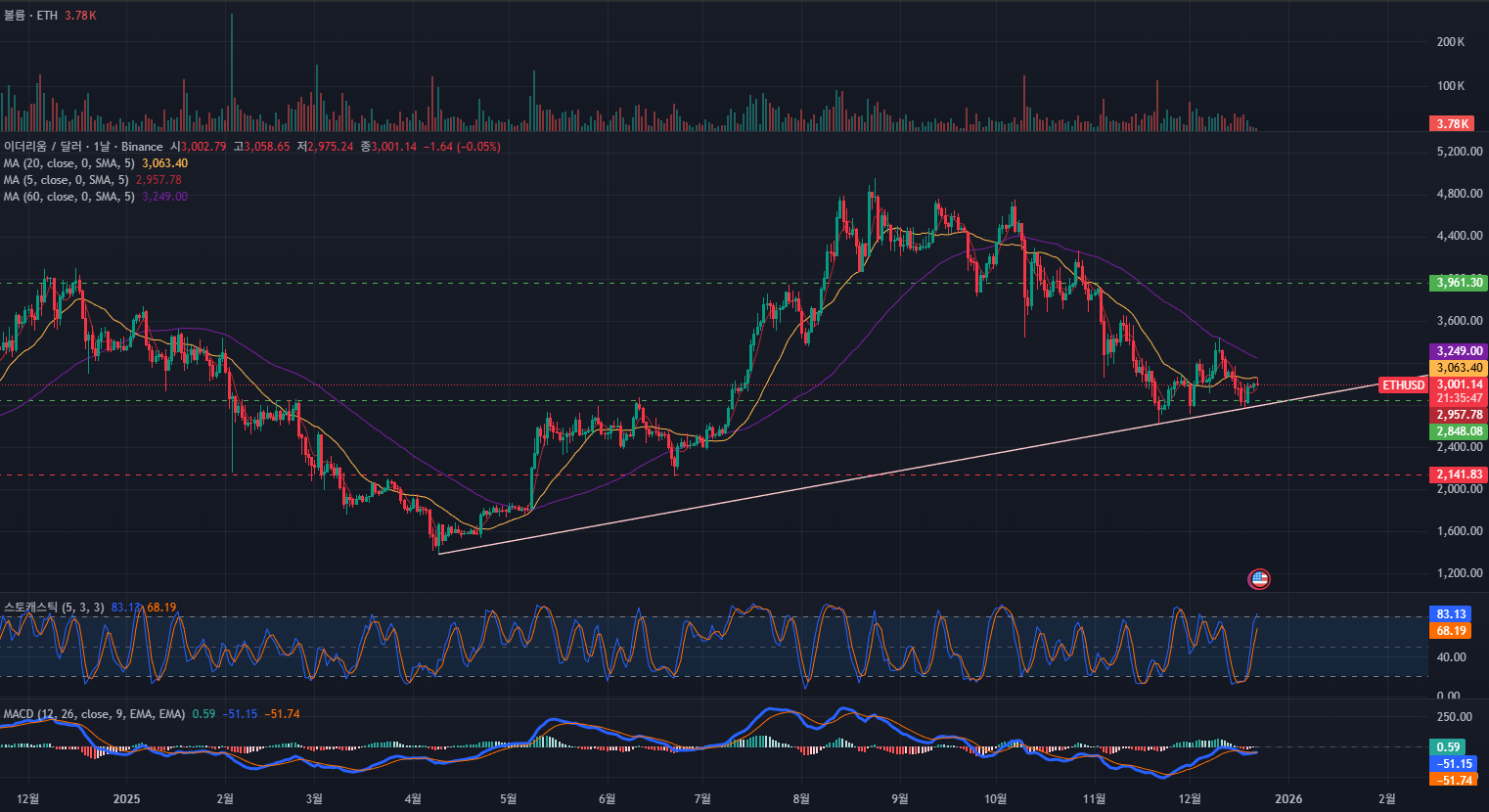Select the blue 83.13 stochastic value label
The image size is (1489, 812).
(1451, 614)
